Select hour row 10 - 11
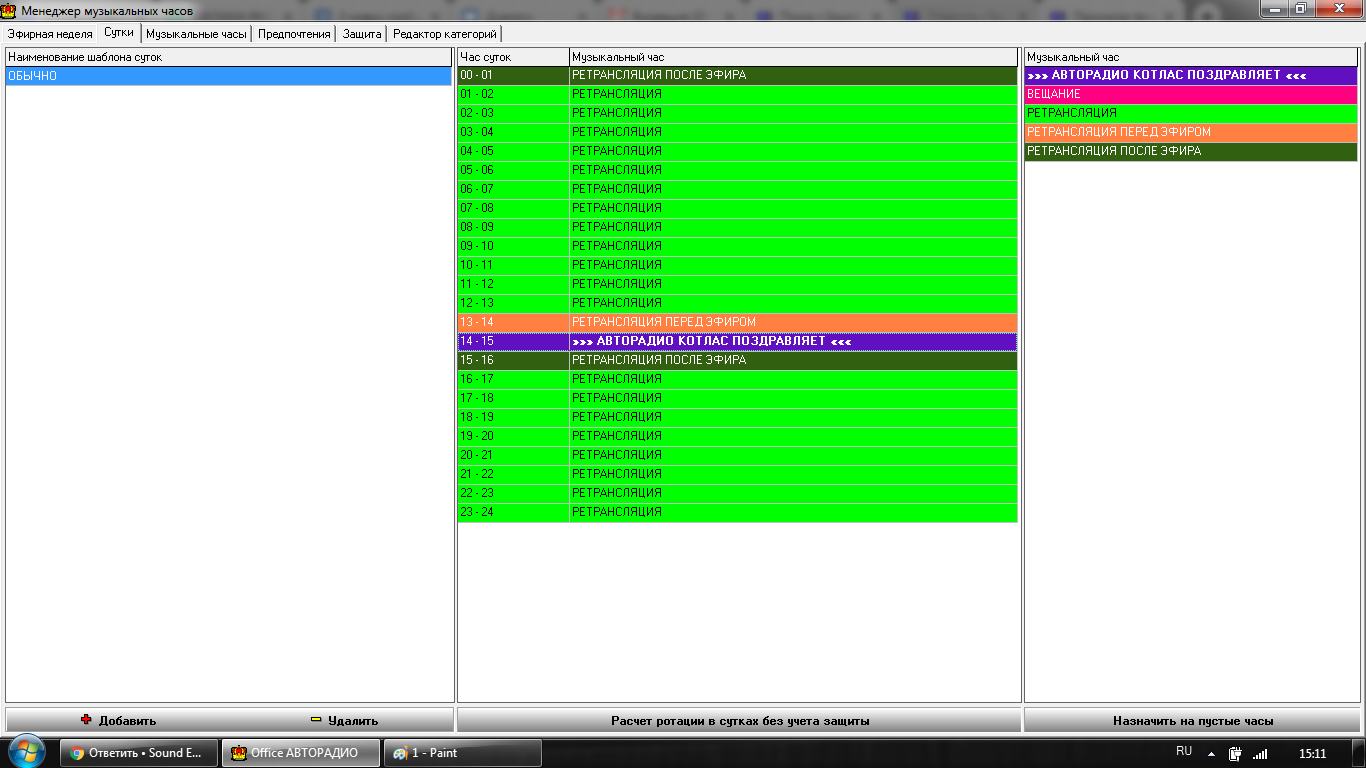The width and height of the screenshot is (1366, 768). pyautogui.click(x=737, y=266)
